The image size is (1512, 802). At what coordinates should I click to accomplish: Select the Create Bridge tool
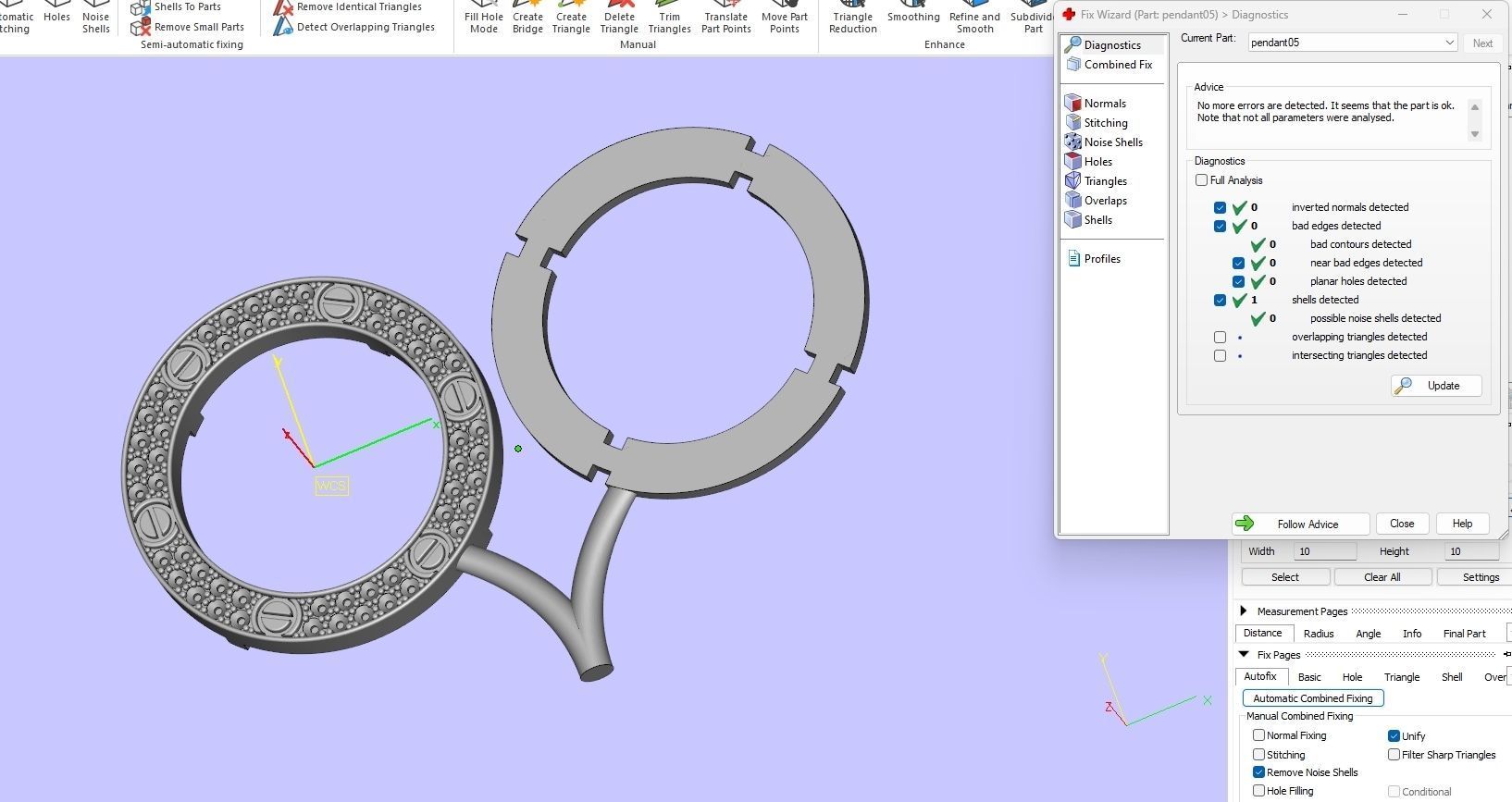[527, 18]
